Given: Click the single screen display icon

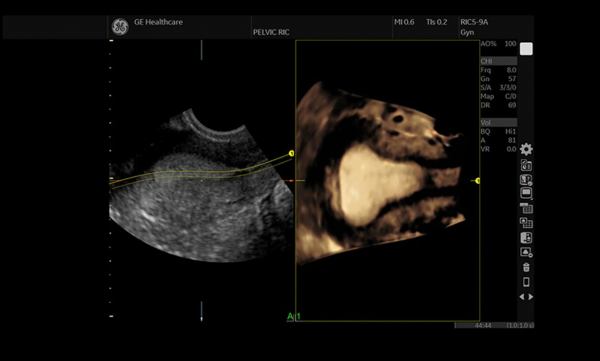Looking at the screenshot, I should (526, 193).
